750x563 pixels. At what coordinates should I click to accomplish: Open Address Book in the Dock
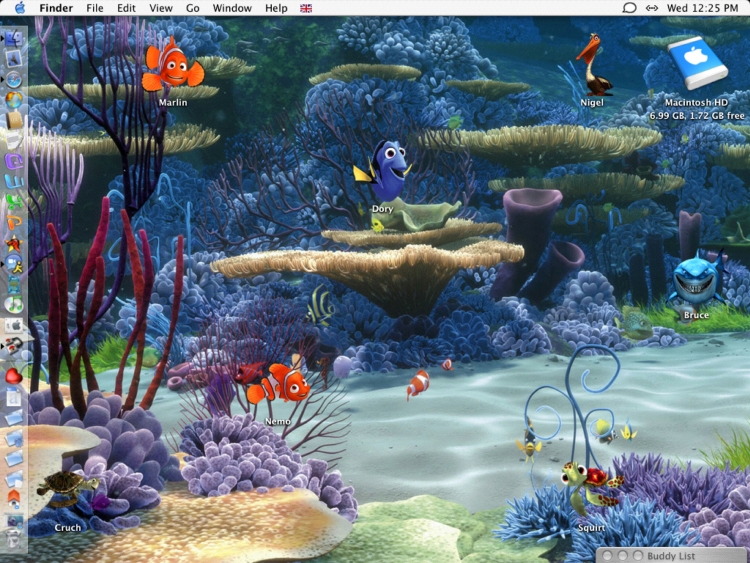tap(14, 120)
